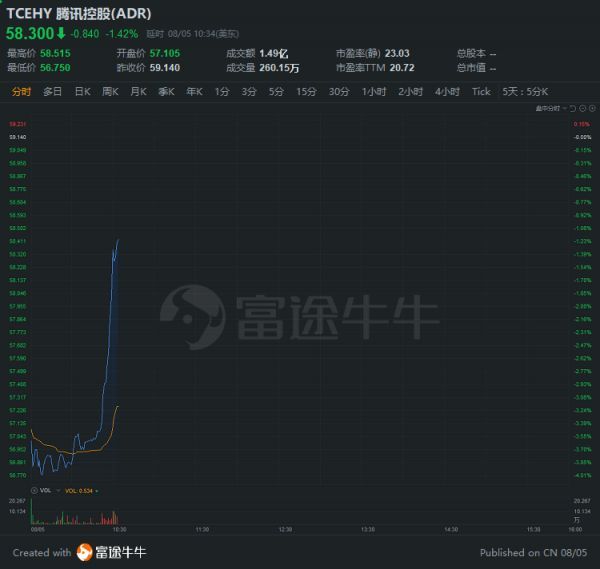Click the 16:00 time axis label
Screen dimensions: 600x569
[575, 530]
